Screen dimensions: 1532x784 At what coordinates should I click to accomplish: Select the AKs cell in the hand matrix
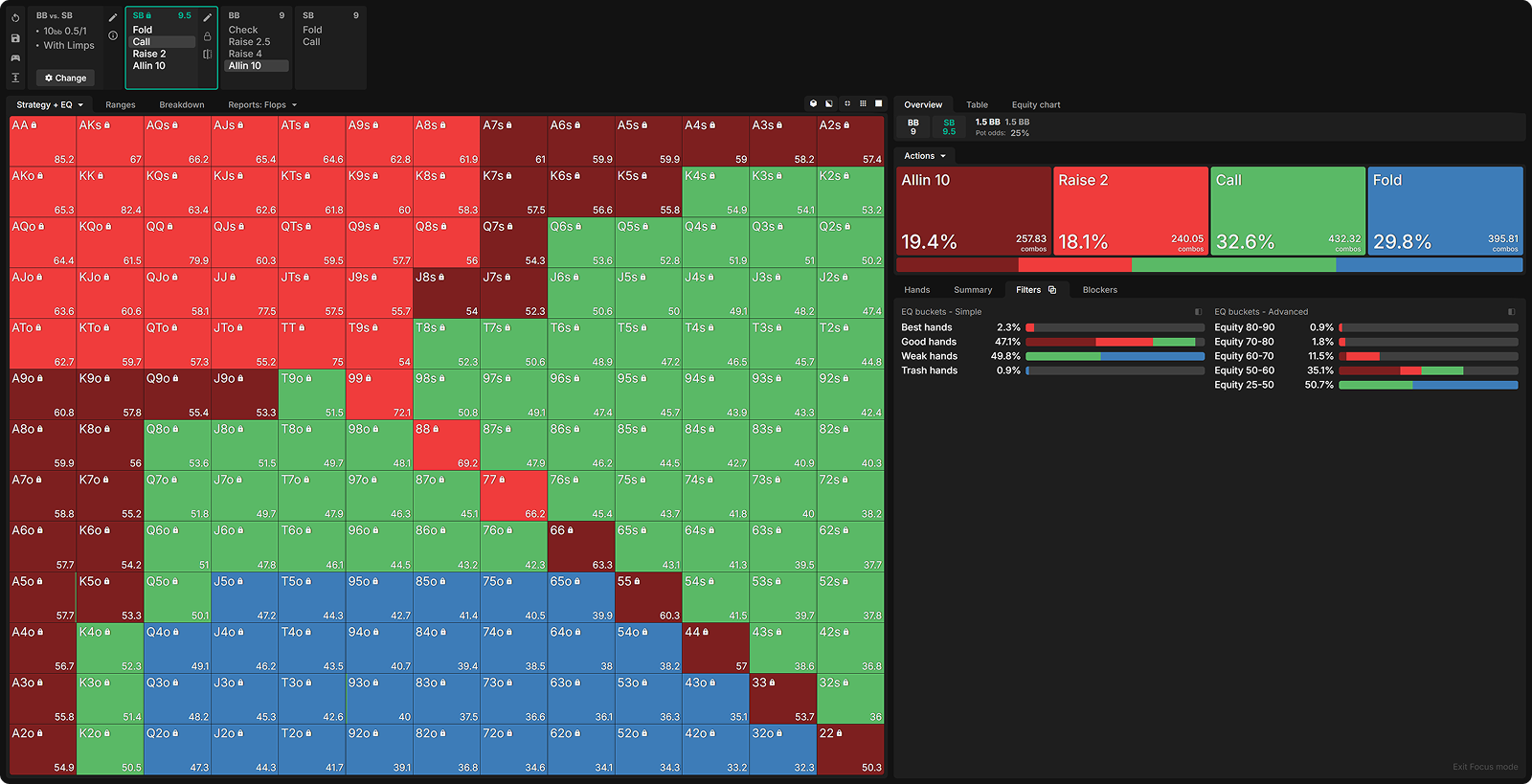(110, 142)
